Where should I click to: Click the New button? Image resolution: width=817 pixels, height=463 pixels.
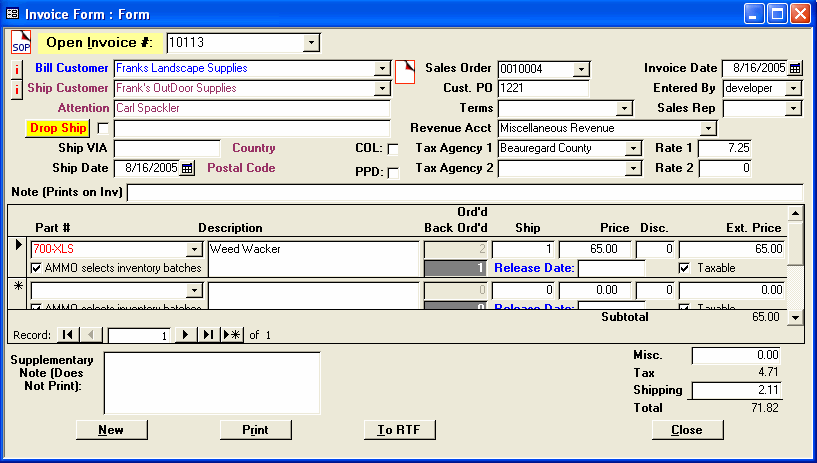[x=111, y=430]
